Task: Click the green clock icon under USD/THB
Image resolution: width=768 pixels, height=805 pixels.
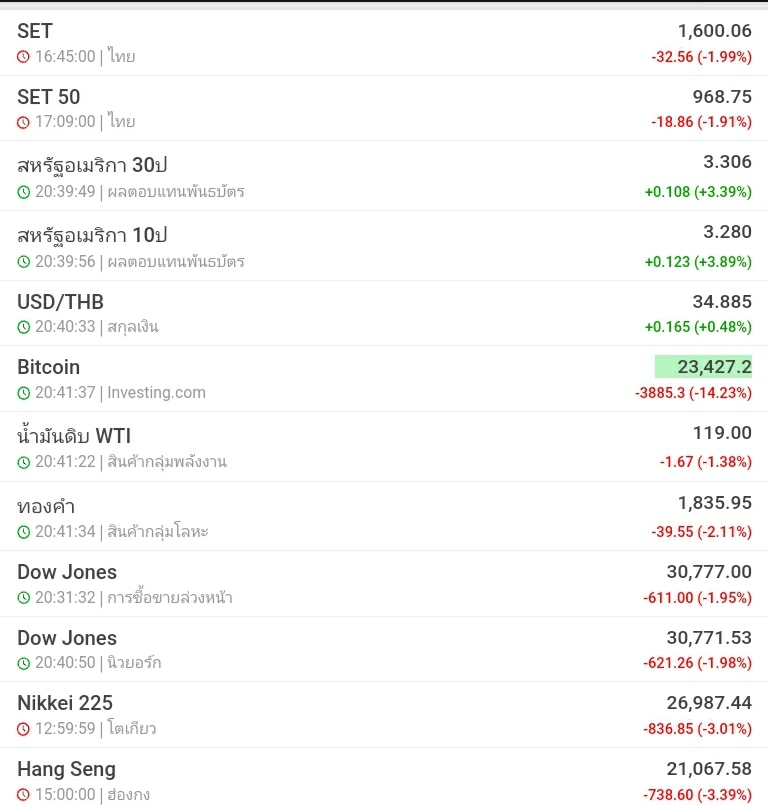Action: [x=24, y=327]
